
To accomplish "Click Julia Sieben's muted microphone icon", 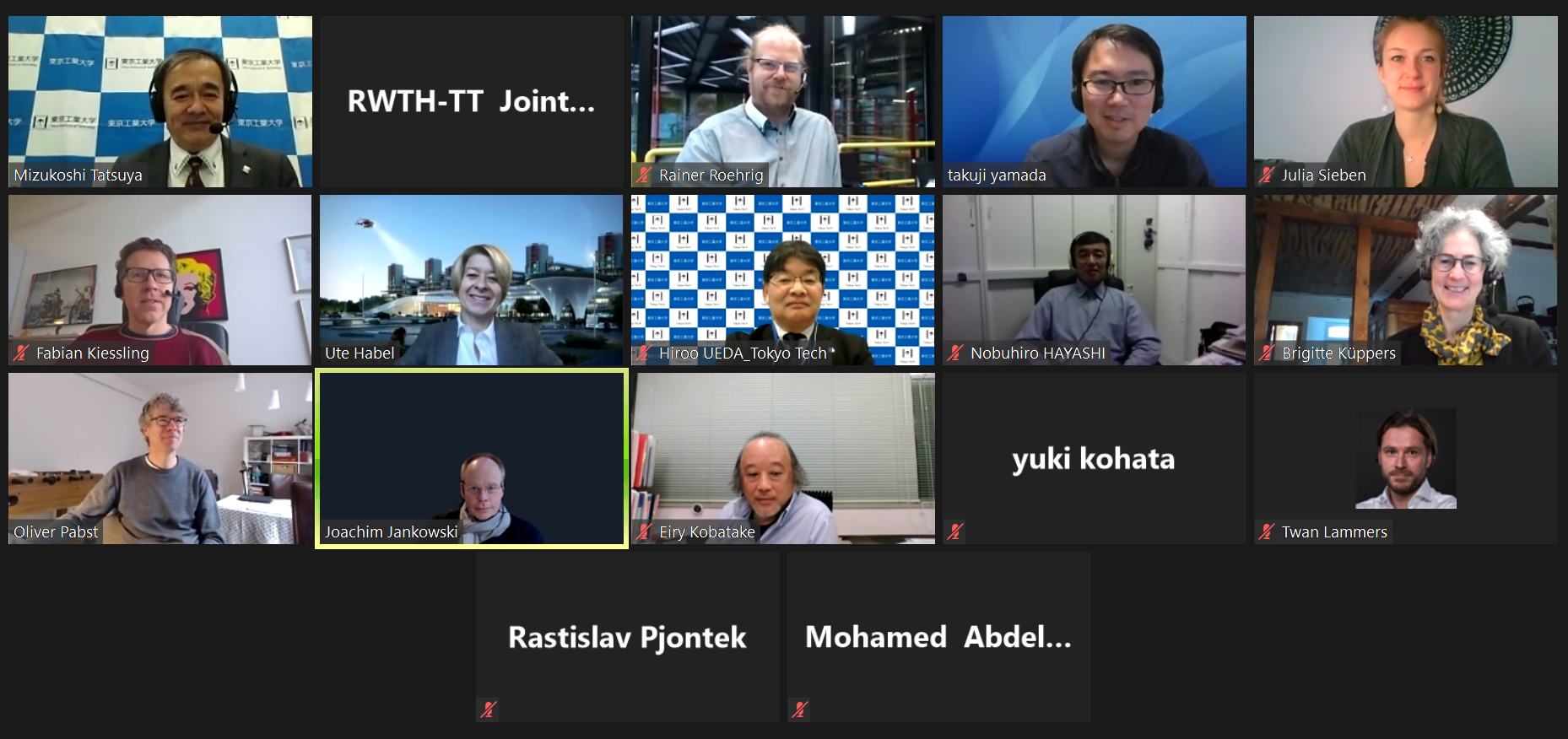I will click(x=1268, y=175).
